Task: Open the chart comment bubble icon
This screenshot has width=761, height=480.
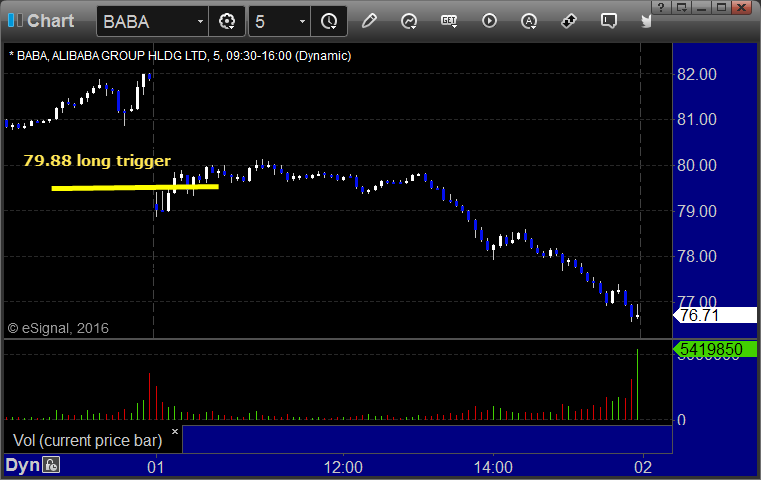Action: pyautogui.click(x=609, y=21)
